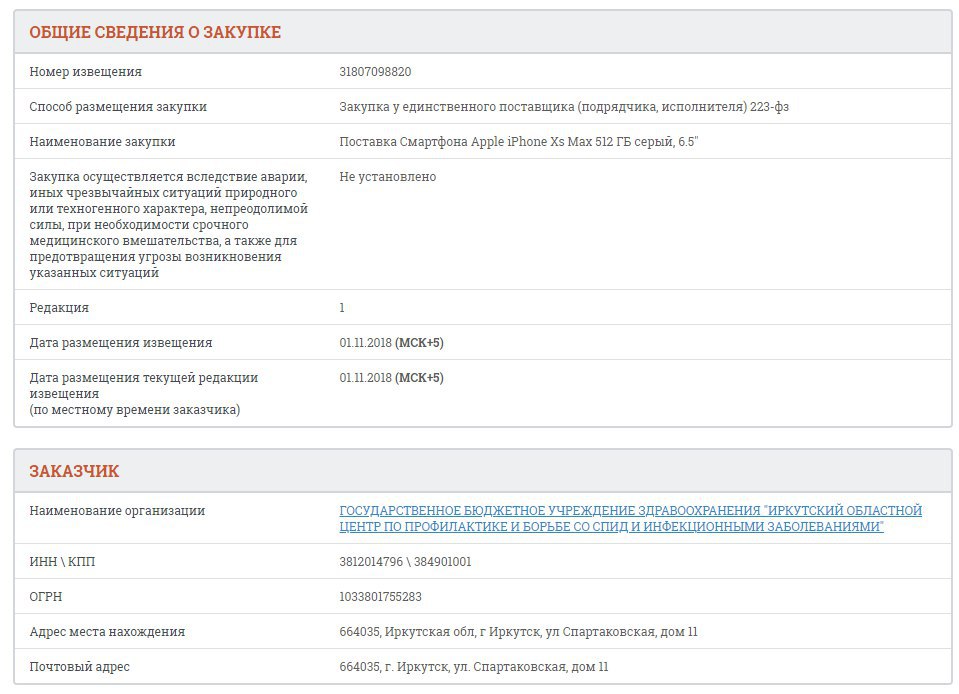Click the 'Адрес места нахождения' label
This screenshot has width=959, height=694.
107,631
